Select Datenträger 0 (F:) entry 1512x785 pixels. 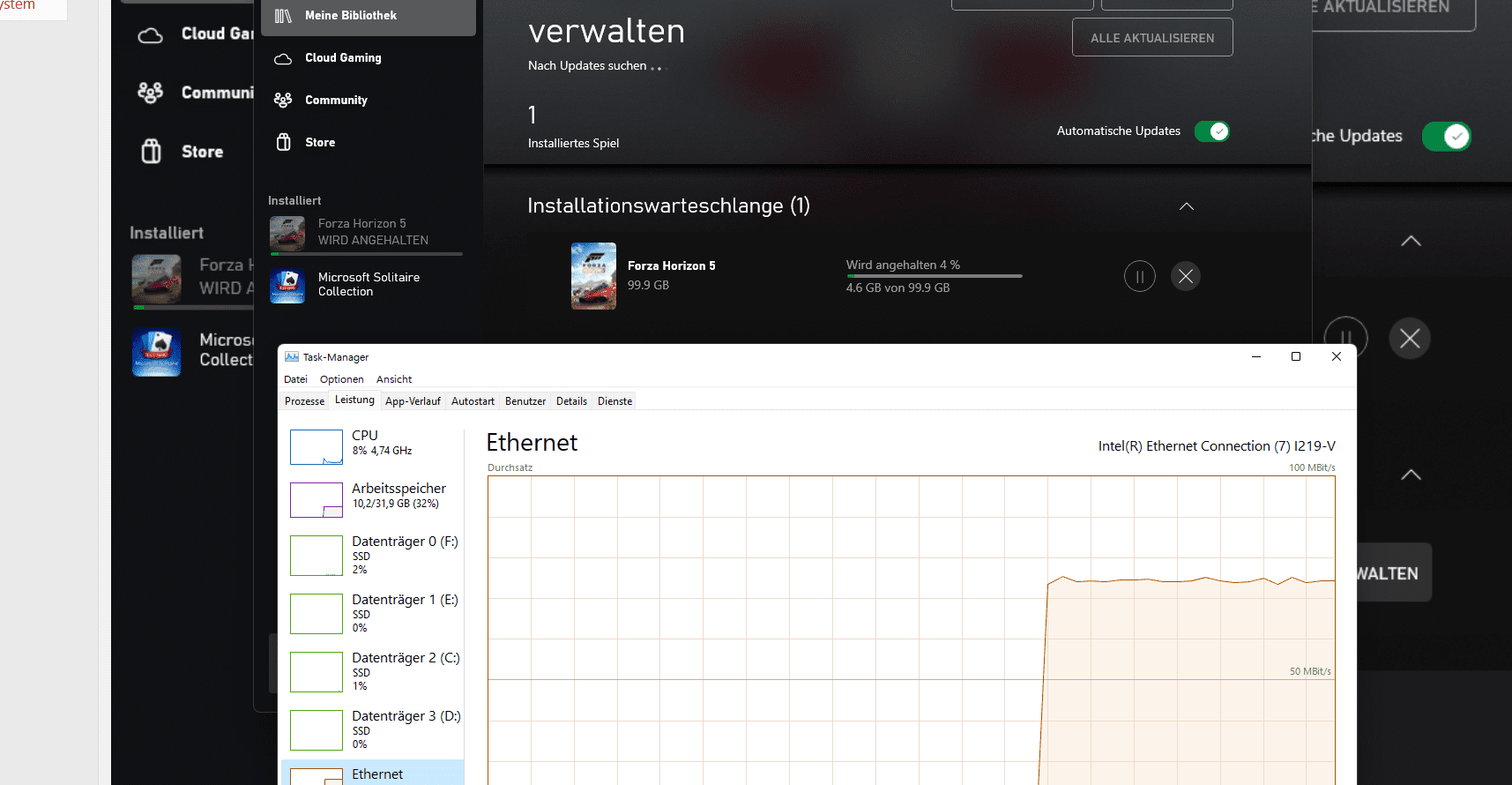pyautogui.click(x=372, y=556)
